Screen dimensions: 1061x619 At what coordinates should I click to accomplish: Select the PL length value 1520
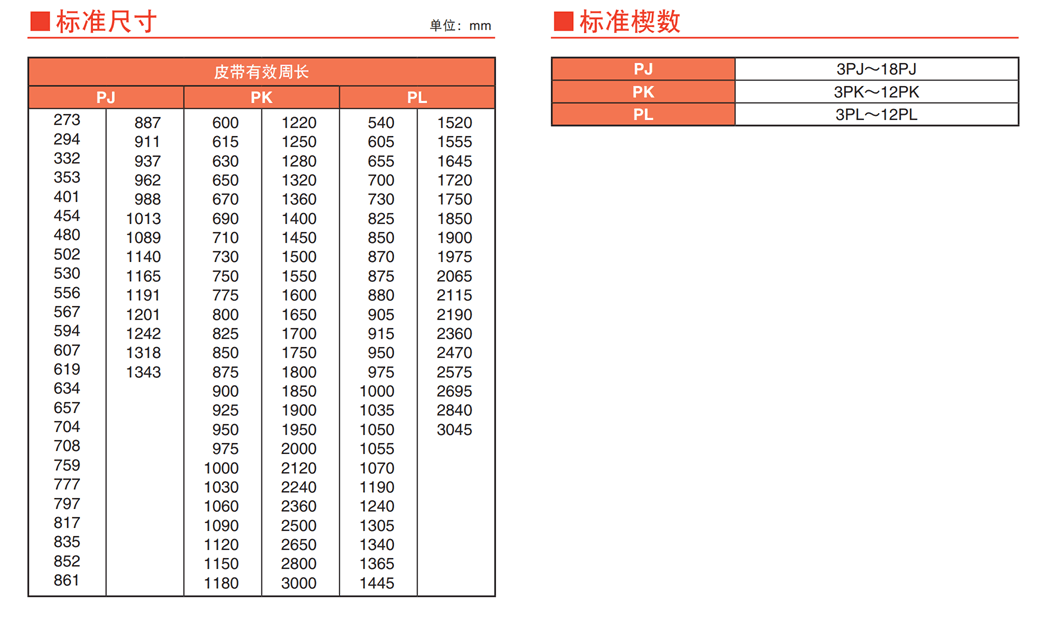(x=455, y=123)
